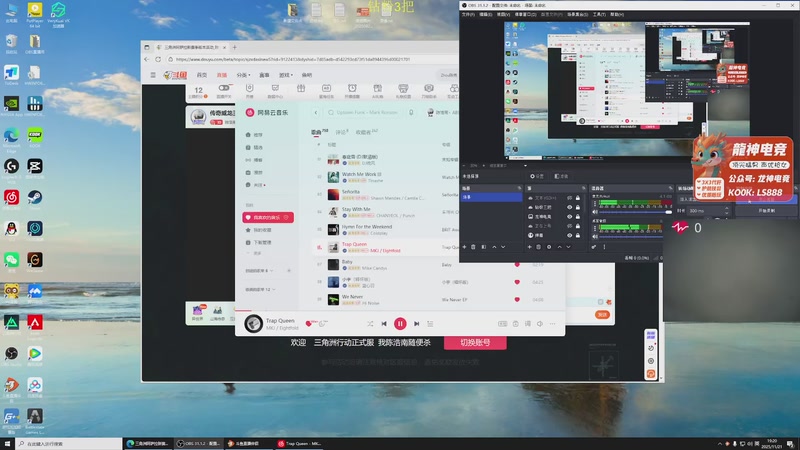Click OBS source properties button above docks
Screen dimensions: 800x450
[537, 176]
